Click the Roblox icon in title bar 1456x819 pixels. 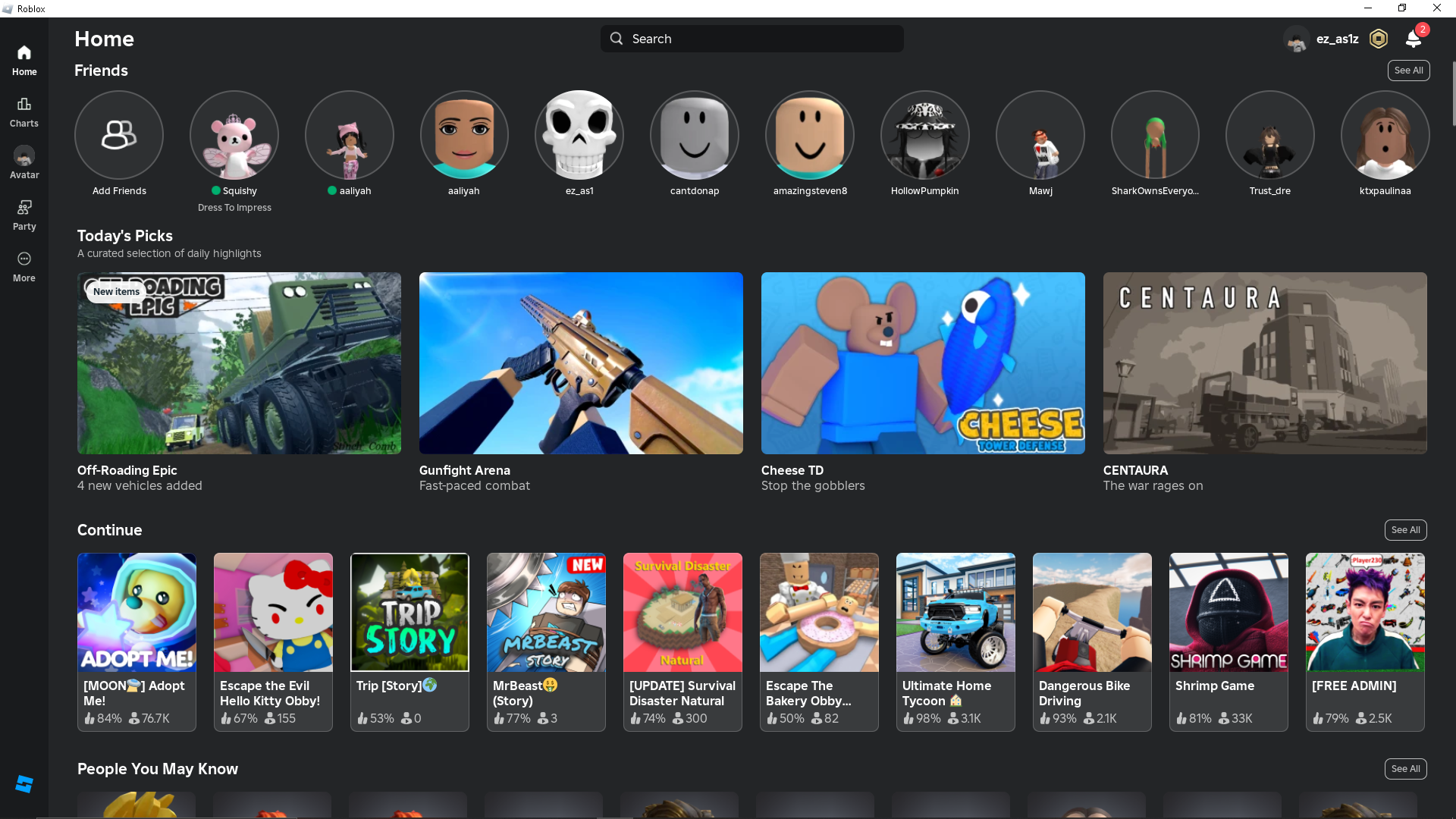[x=8, y=8]
